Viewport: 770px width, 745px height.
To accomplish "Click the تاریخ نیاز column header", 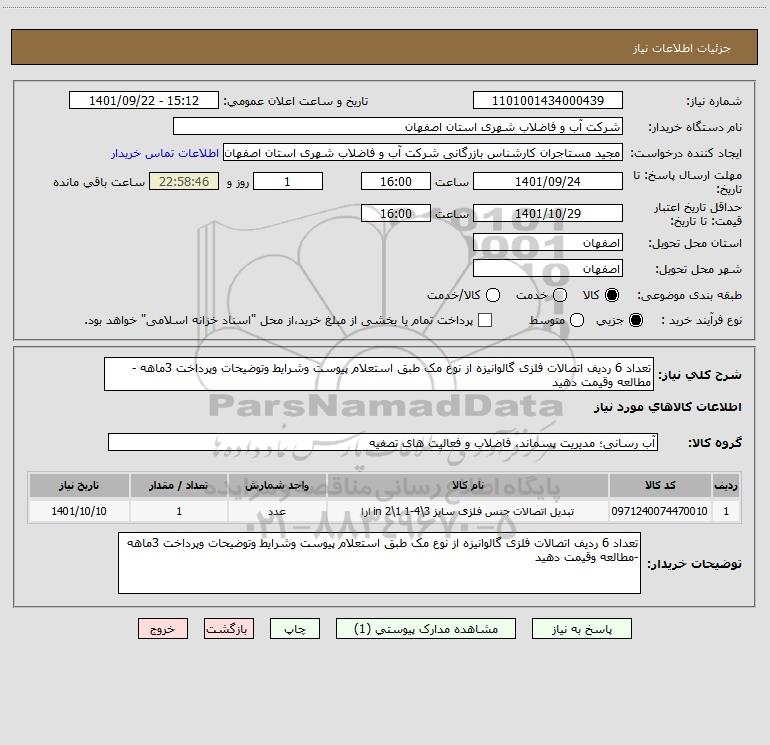I will [79, 486].
